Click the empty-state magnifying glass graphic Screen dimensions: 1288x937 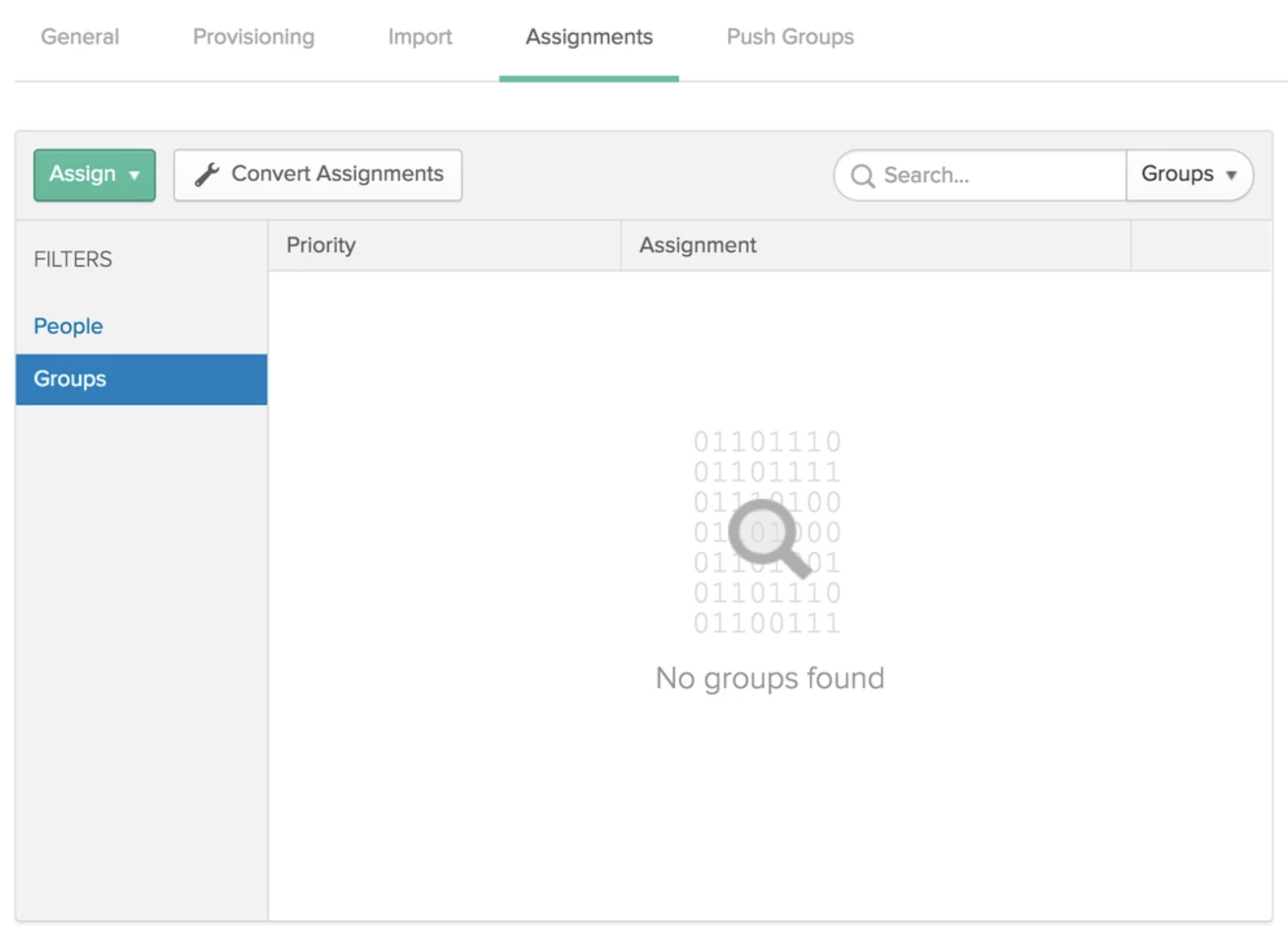click(x=768, y=537)
